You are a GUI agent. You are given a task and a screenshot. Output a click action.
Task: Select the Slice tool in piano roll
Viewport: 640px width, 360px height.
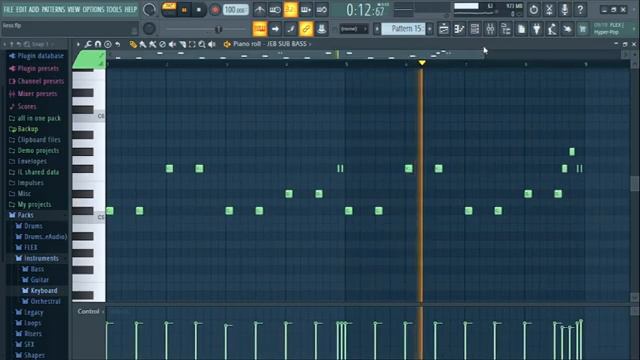(182, 44)
